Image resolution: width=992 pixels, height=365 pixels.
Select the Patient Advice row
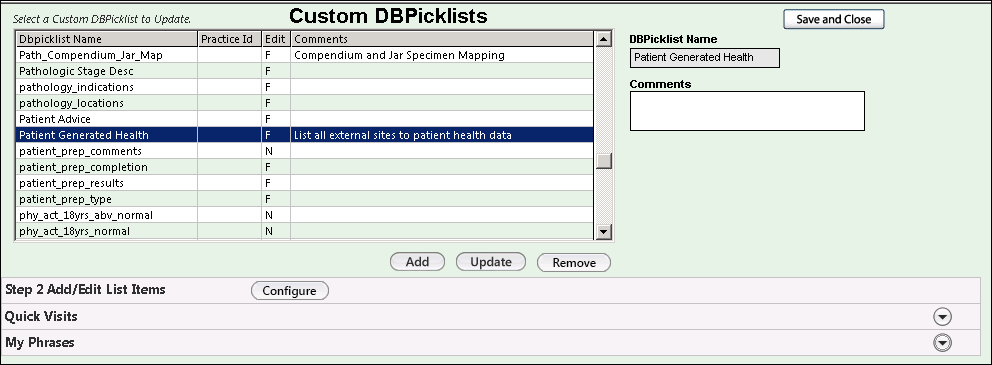(304, 119)
